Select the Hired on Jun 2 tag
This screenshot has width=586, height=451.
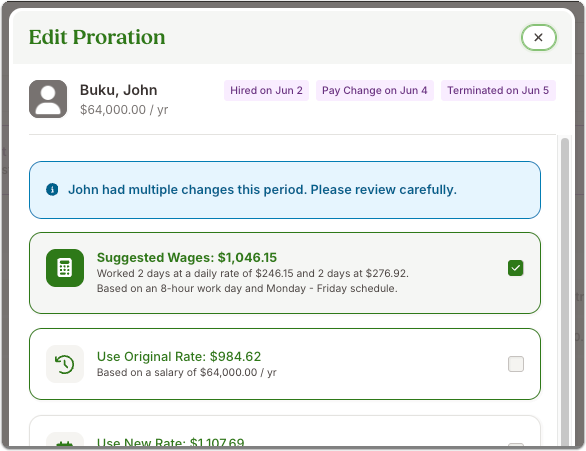[x=266, y=90]
